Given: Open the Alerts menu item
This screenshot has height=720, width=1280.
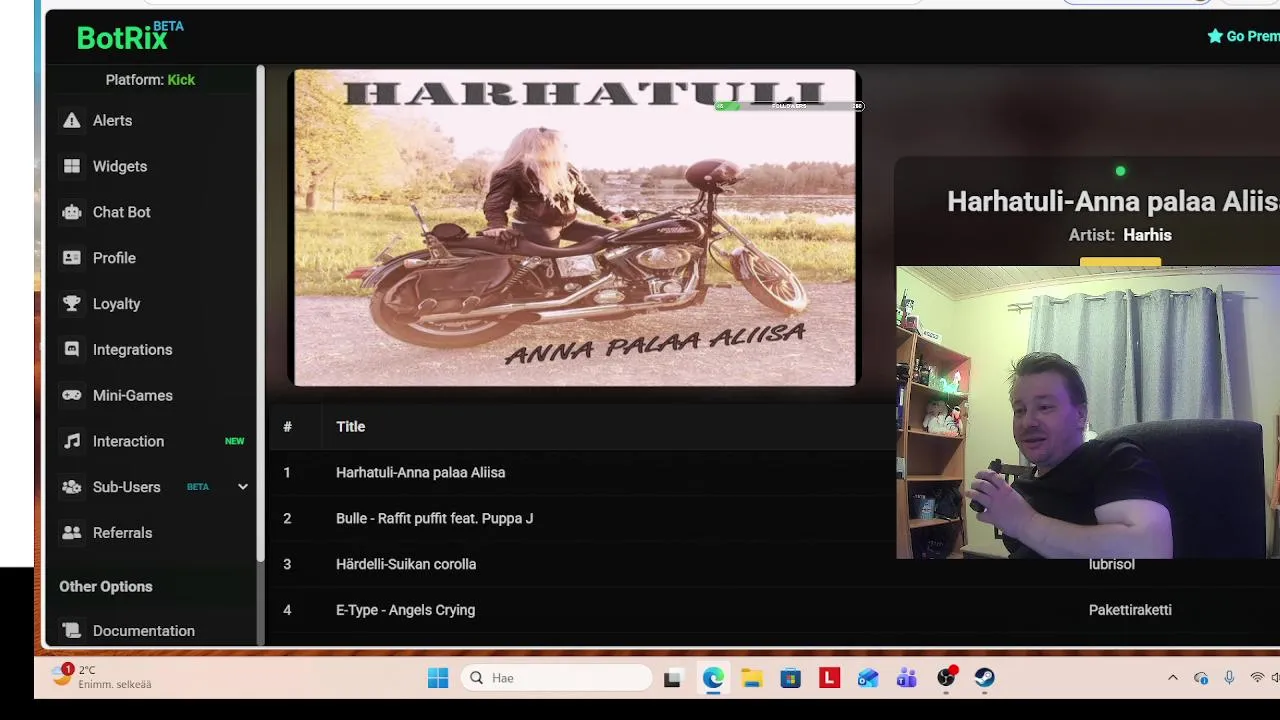Looking at the screenshot, I should (x=112, y=121).
